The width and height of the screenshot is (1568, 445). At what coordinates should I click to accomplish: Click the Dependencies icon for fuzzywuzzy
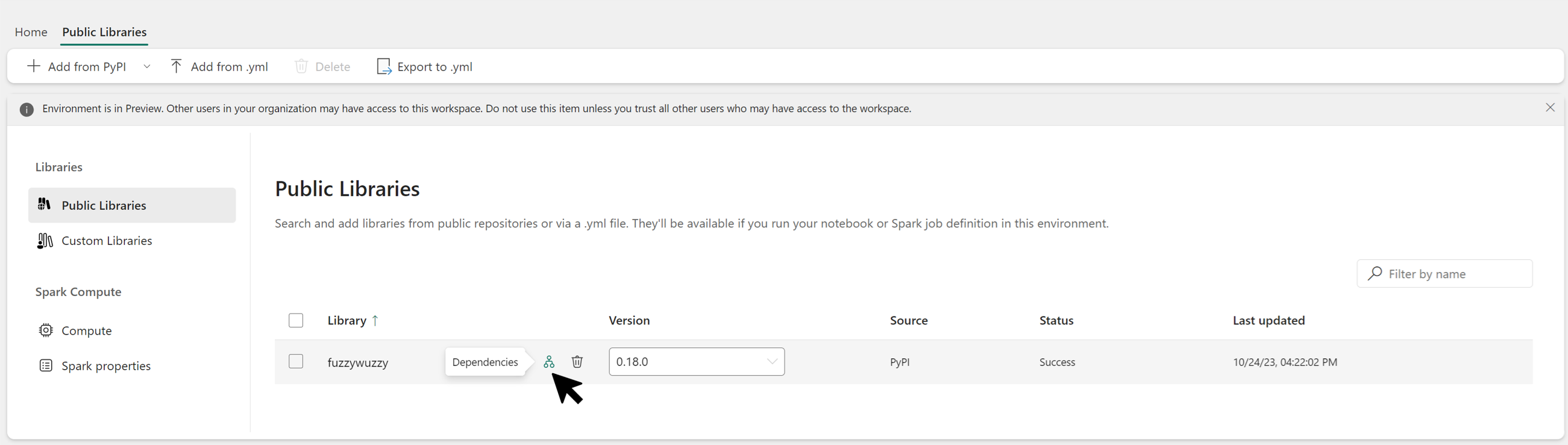pyautogui.click(x=548, y=362)
